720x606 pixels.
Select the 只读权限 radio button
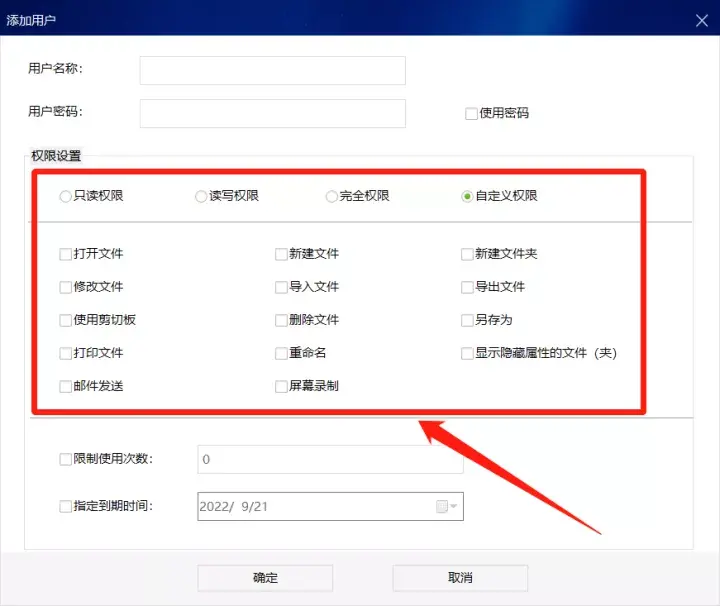[x=65, y=196]
